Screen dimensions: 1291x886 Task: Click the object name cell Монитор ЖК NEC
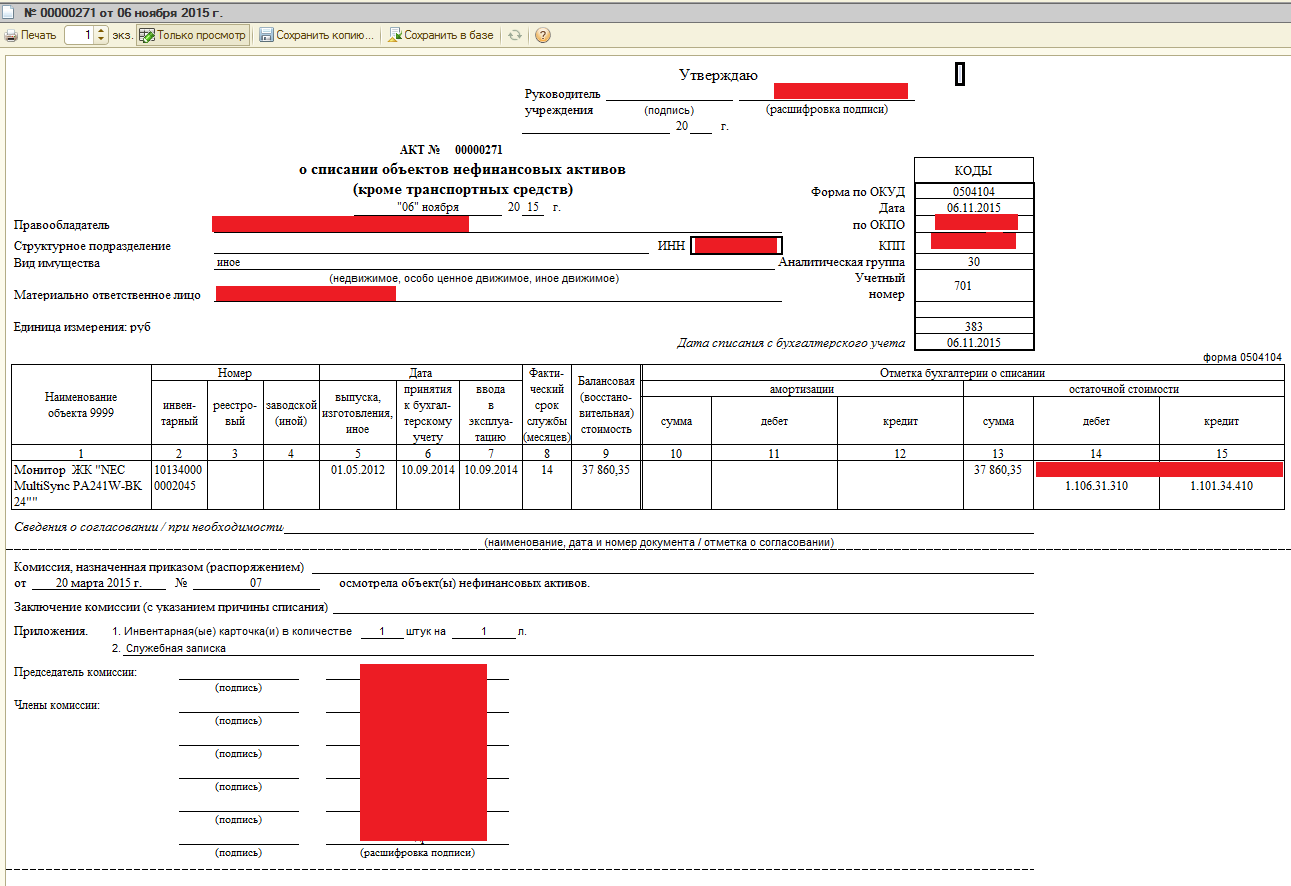(x=81, y=485)
